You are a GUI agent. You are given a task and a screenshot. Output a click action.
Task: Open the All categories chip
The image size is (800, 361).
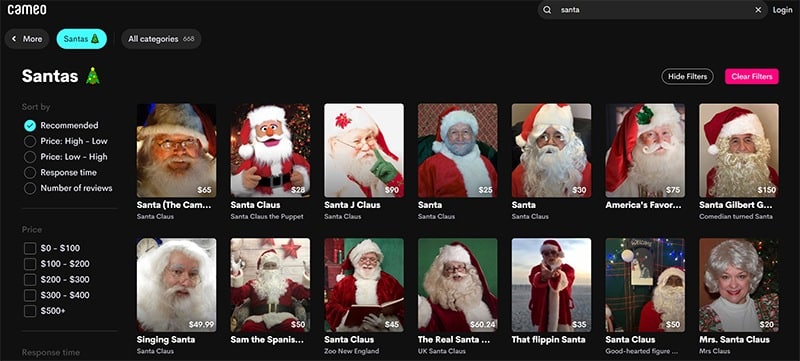click(x=161, y=39)
